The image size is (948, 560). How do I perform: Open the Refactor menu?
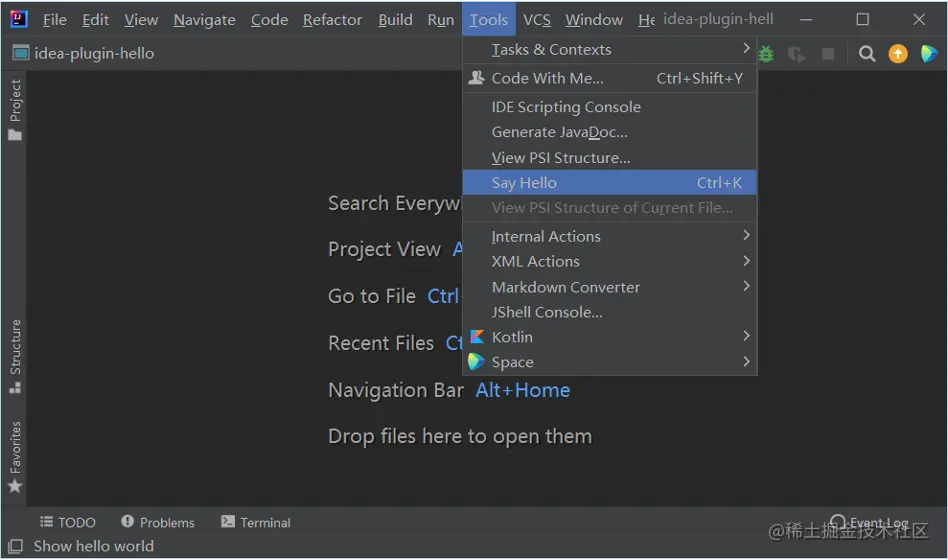[333, 20]
